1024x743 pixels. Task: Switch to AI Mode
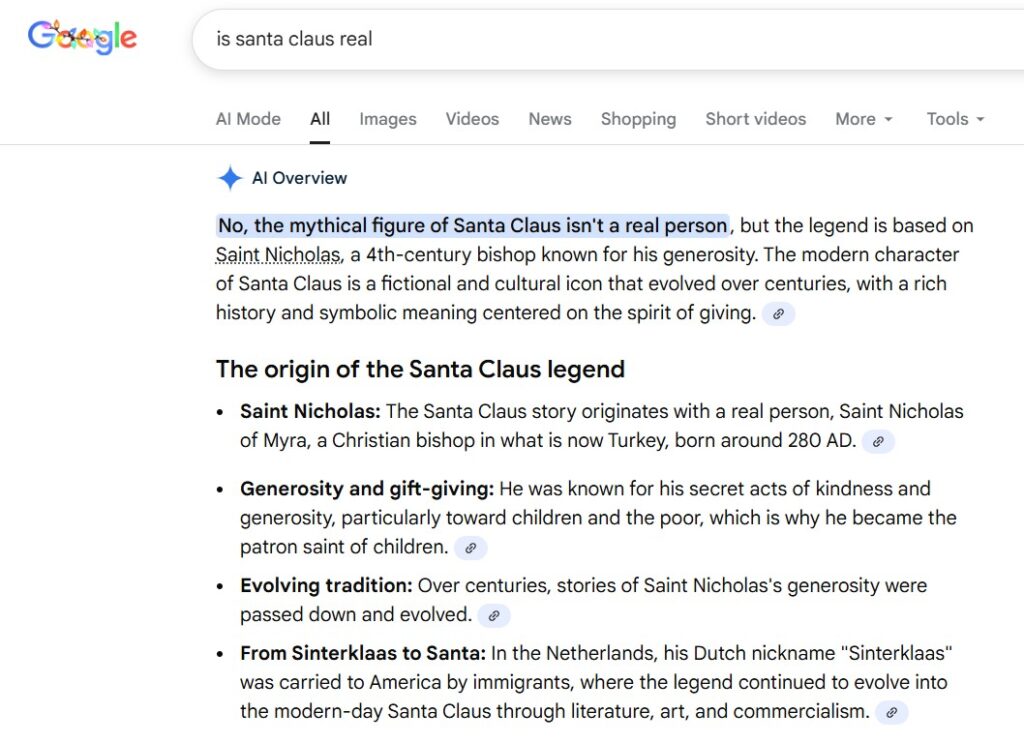click(248, 119)
